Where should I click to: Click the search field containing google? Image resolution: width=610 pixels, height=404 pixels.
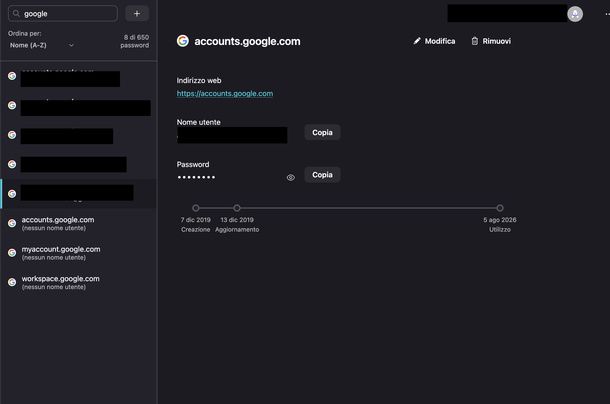pyautogui.click(x=63, y=14)
